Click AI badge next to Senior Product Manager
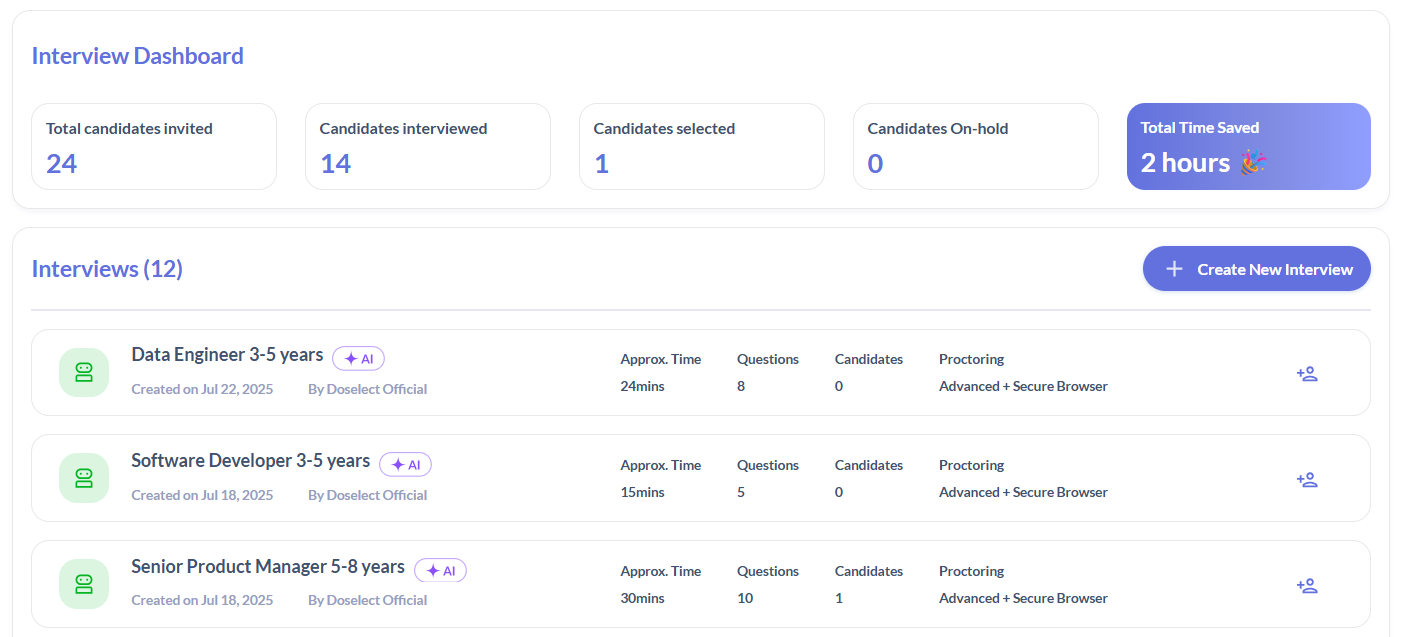 [440, 570]
